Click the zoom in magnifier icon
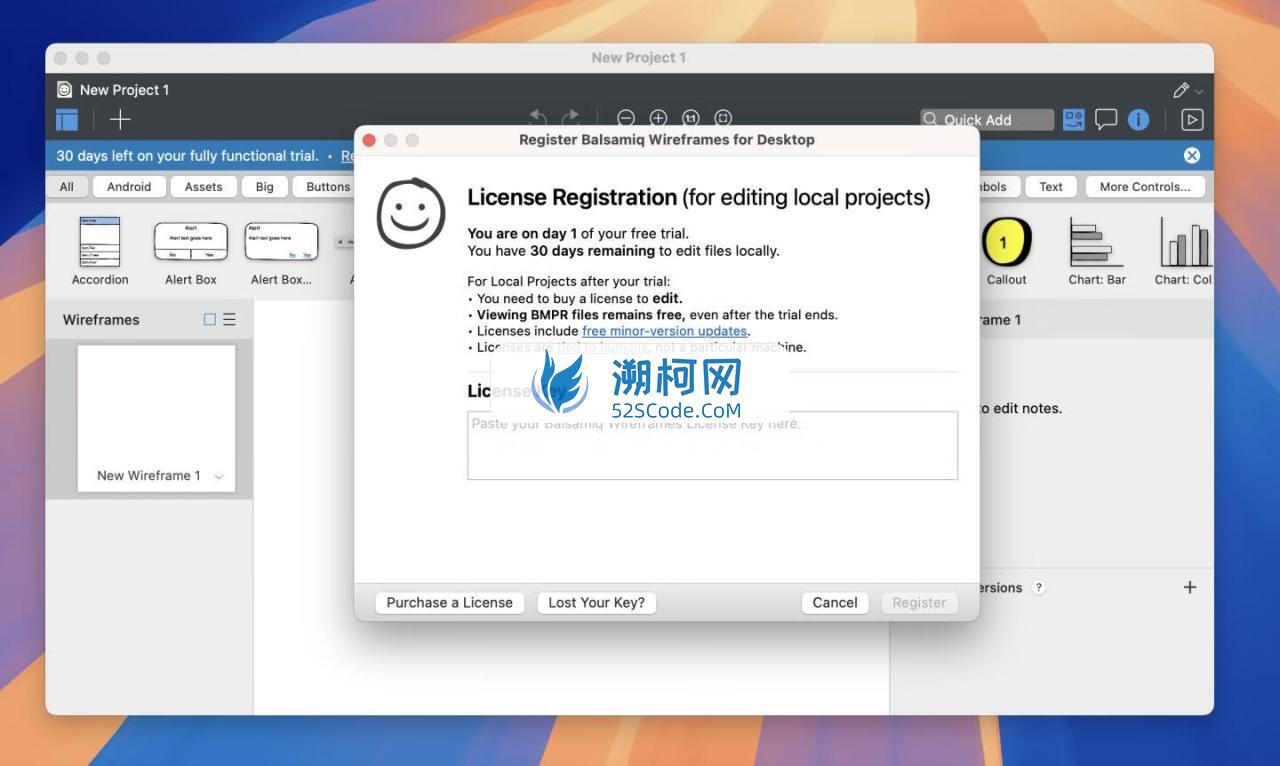 658,119
